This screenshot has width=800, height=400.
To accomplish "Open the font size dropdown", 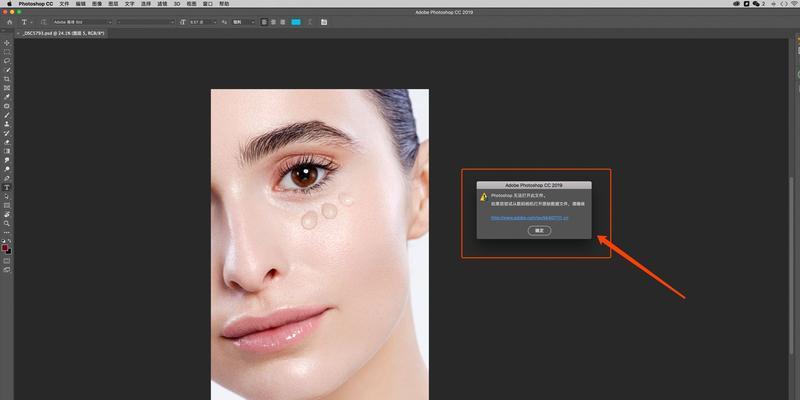I will (x=214, y=22).
